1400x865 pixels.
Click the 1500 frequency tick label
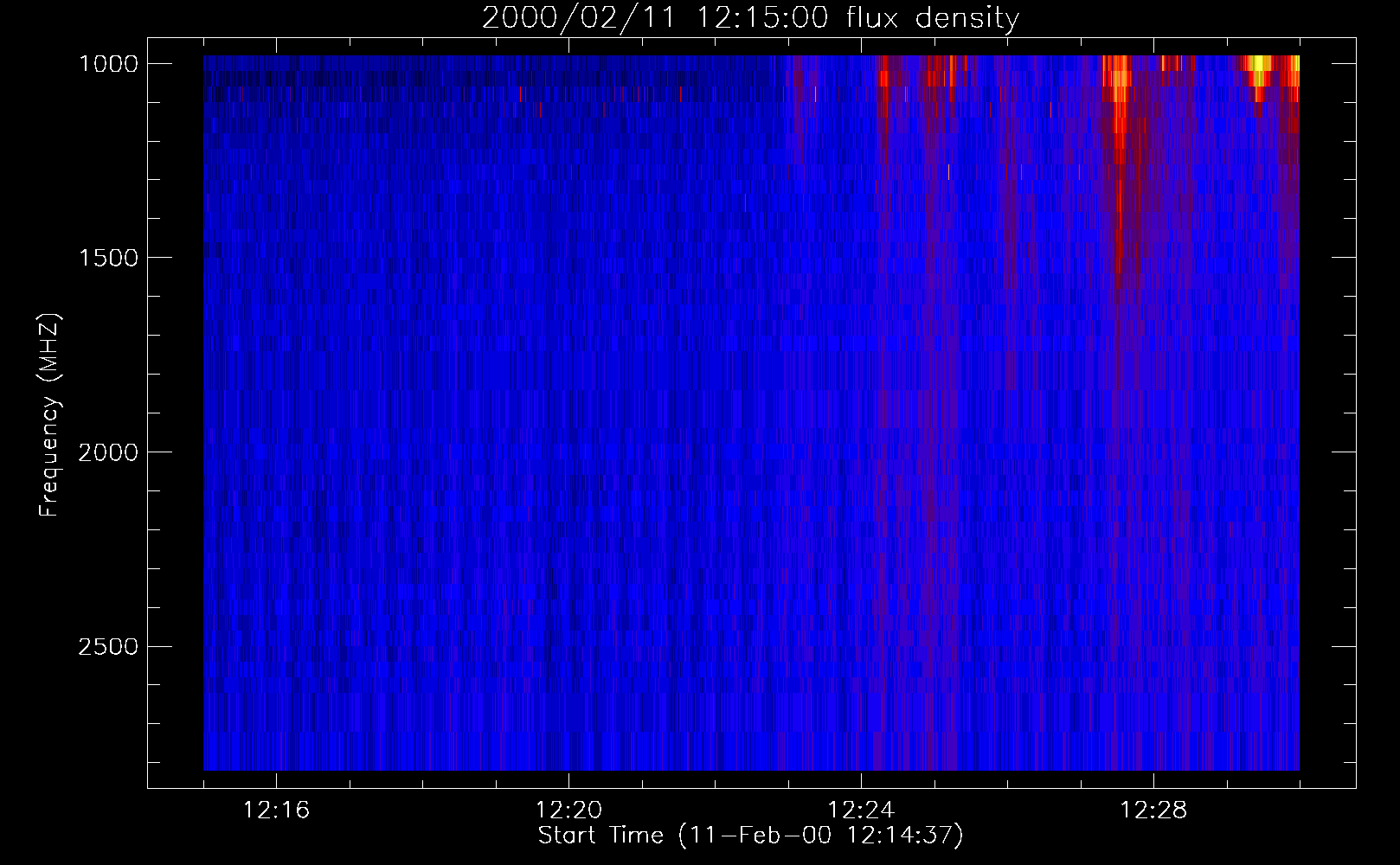(x=107, y=258)
